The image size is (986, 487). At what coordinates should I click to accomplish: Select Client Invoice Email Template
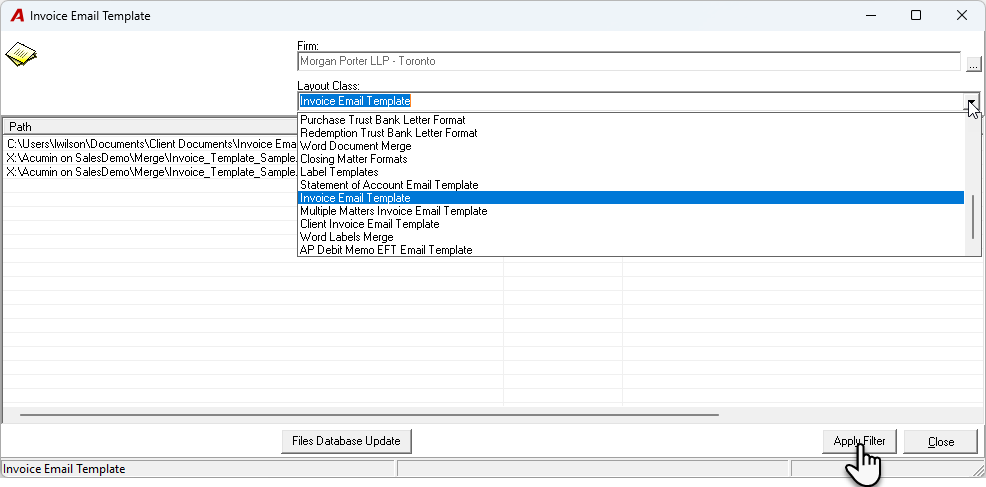point(631,224)
